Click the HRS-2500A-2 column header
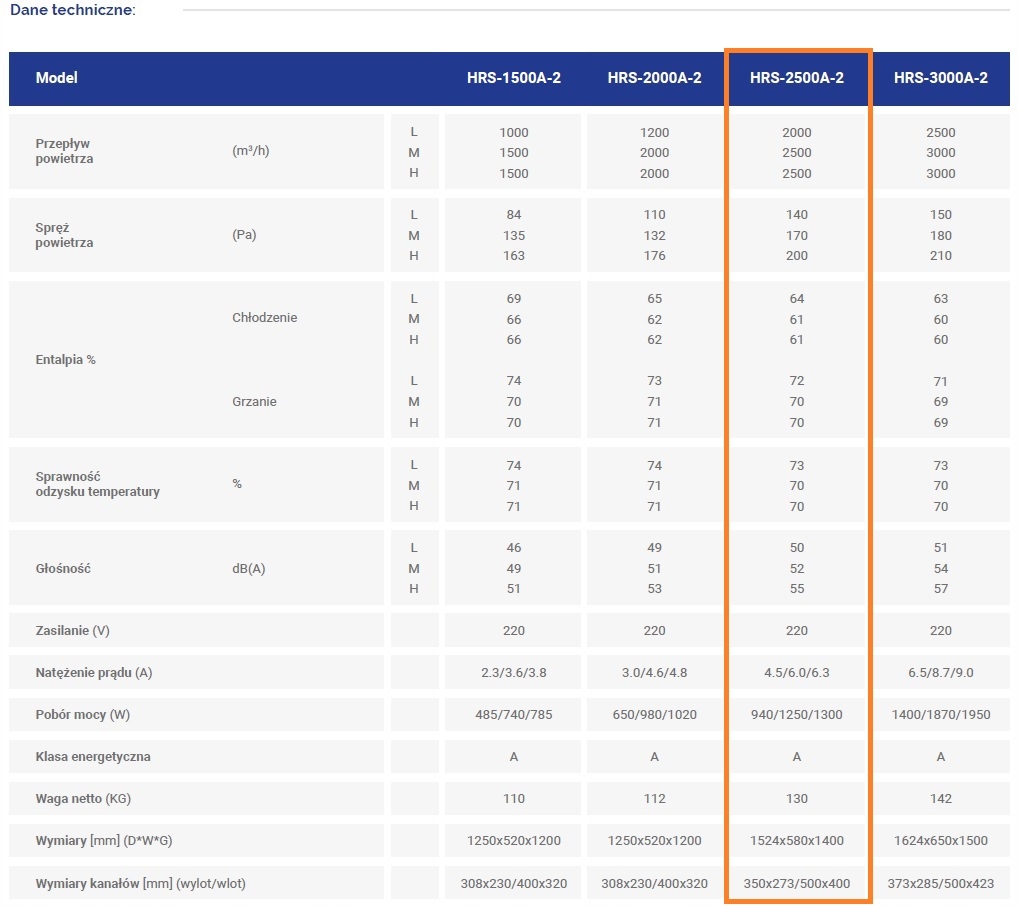The width and height of the screenshot is (1019, 907). 797,78
